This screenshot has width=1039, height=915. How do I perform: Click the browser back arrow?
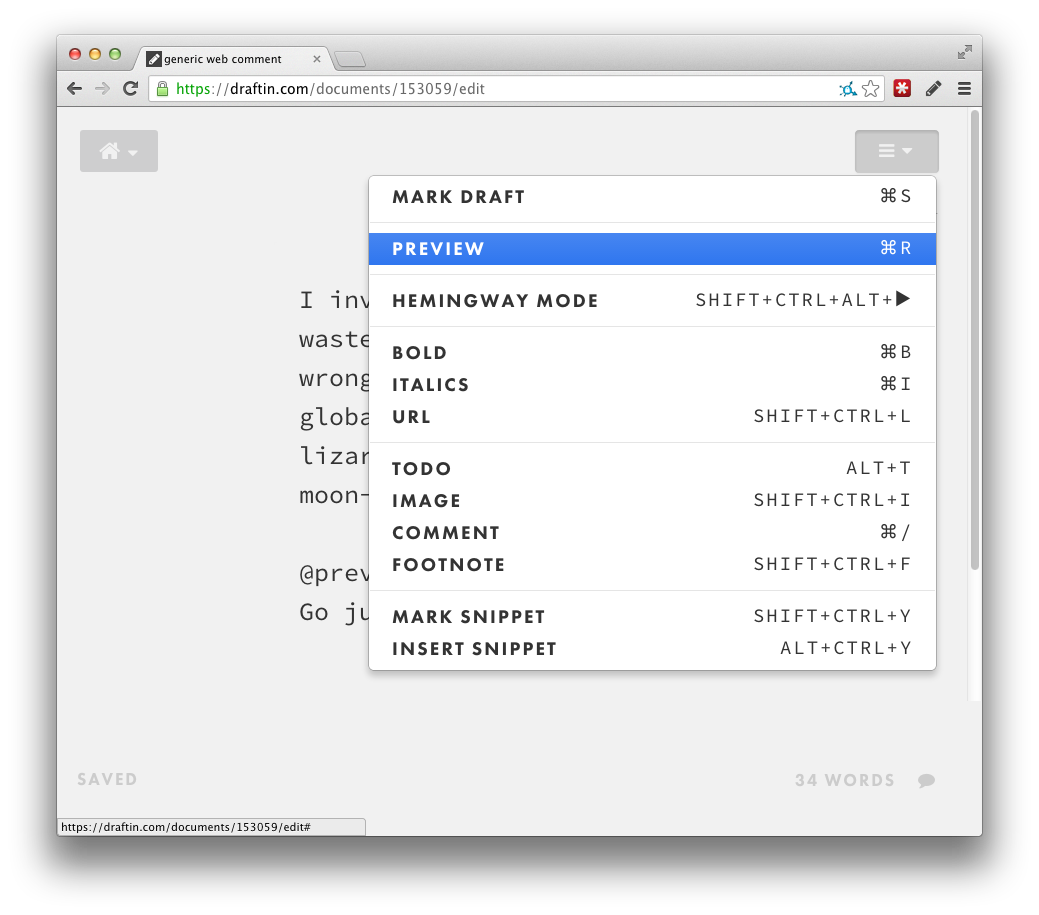pos(75,89)
